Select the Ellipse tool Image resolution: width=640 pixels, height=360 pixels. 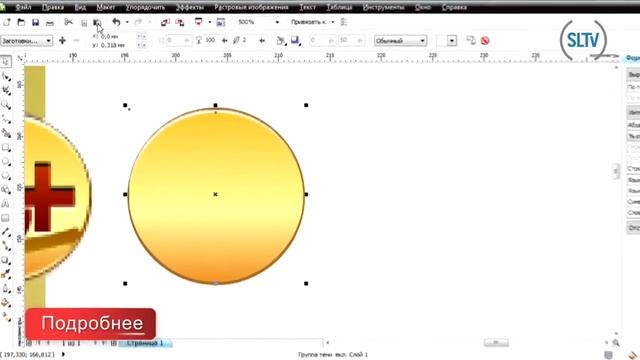[x=6, y=161]
